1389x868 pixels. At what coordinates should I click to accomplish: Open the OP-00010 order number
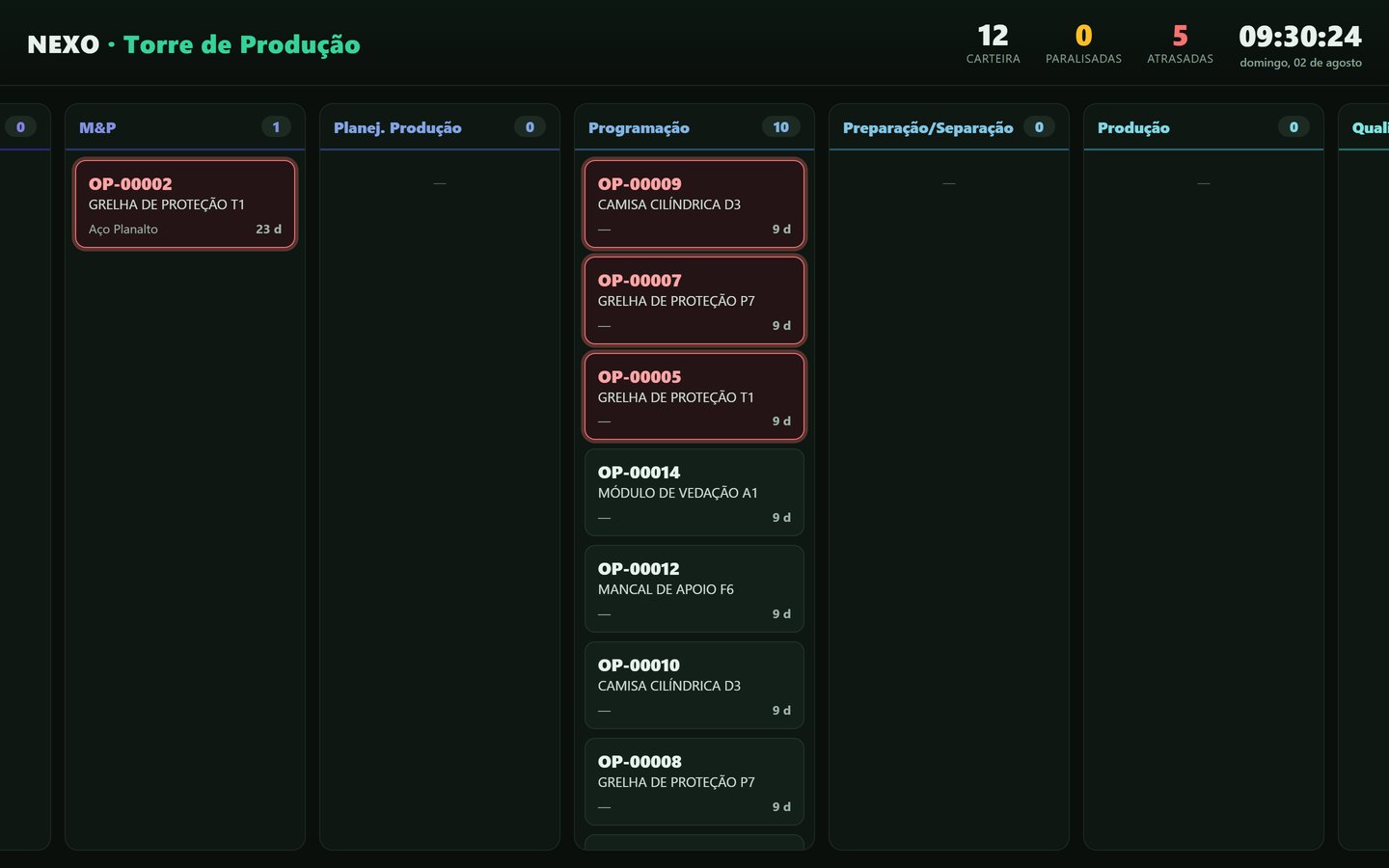(639, 665)
